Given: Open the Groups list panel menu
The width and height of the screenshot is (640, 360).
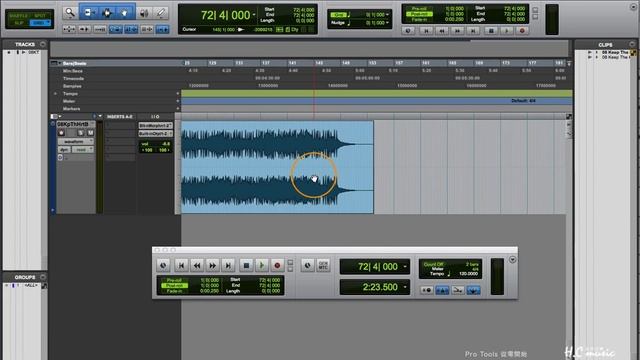Looking at the screenshot, I should click(x=43, y=277).
